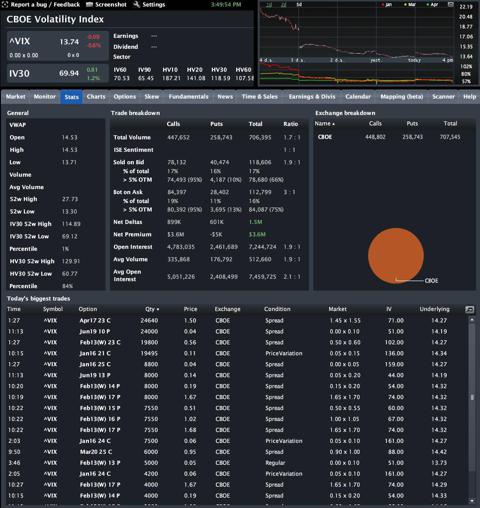This screenshot has width=480, height=508.
Task: Open the Help tab
Action: 469,97
